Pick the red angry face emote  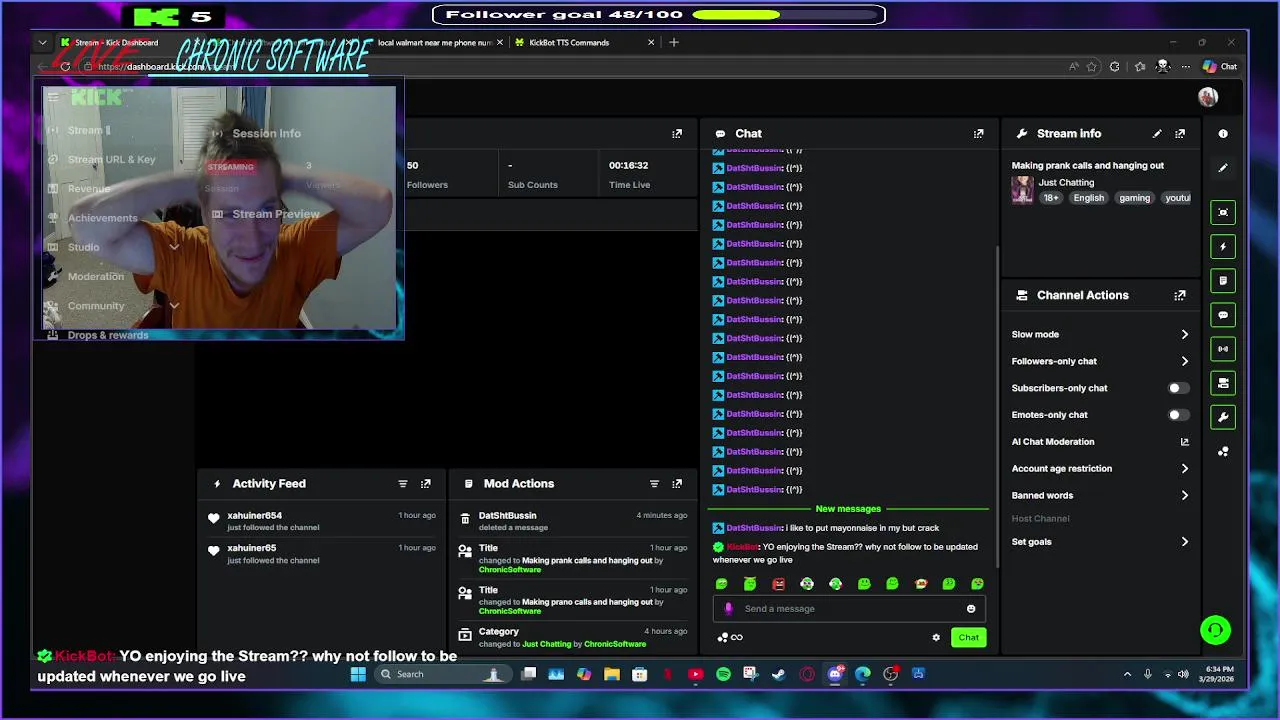click(x=778, y=584)
